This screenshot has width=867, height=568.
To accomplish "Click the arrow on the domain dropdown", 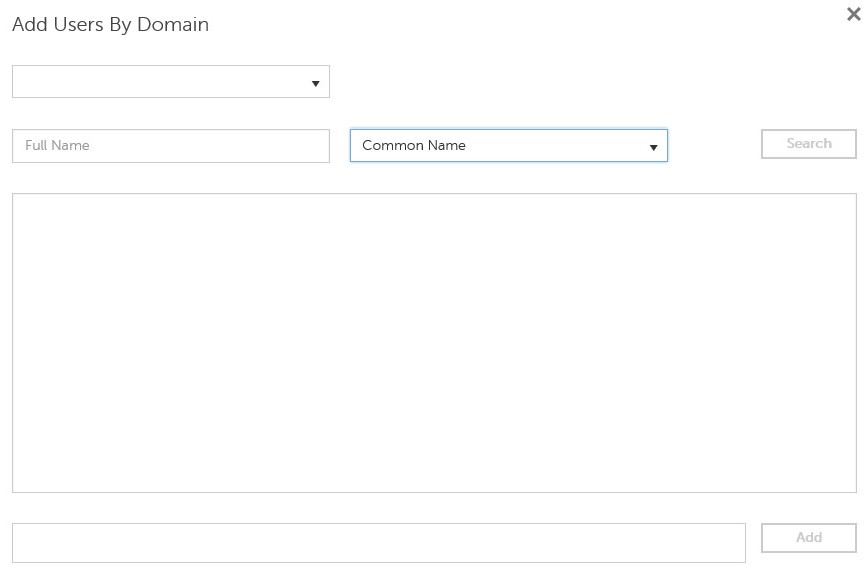I will 315,83.
